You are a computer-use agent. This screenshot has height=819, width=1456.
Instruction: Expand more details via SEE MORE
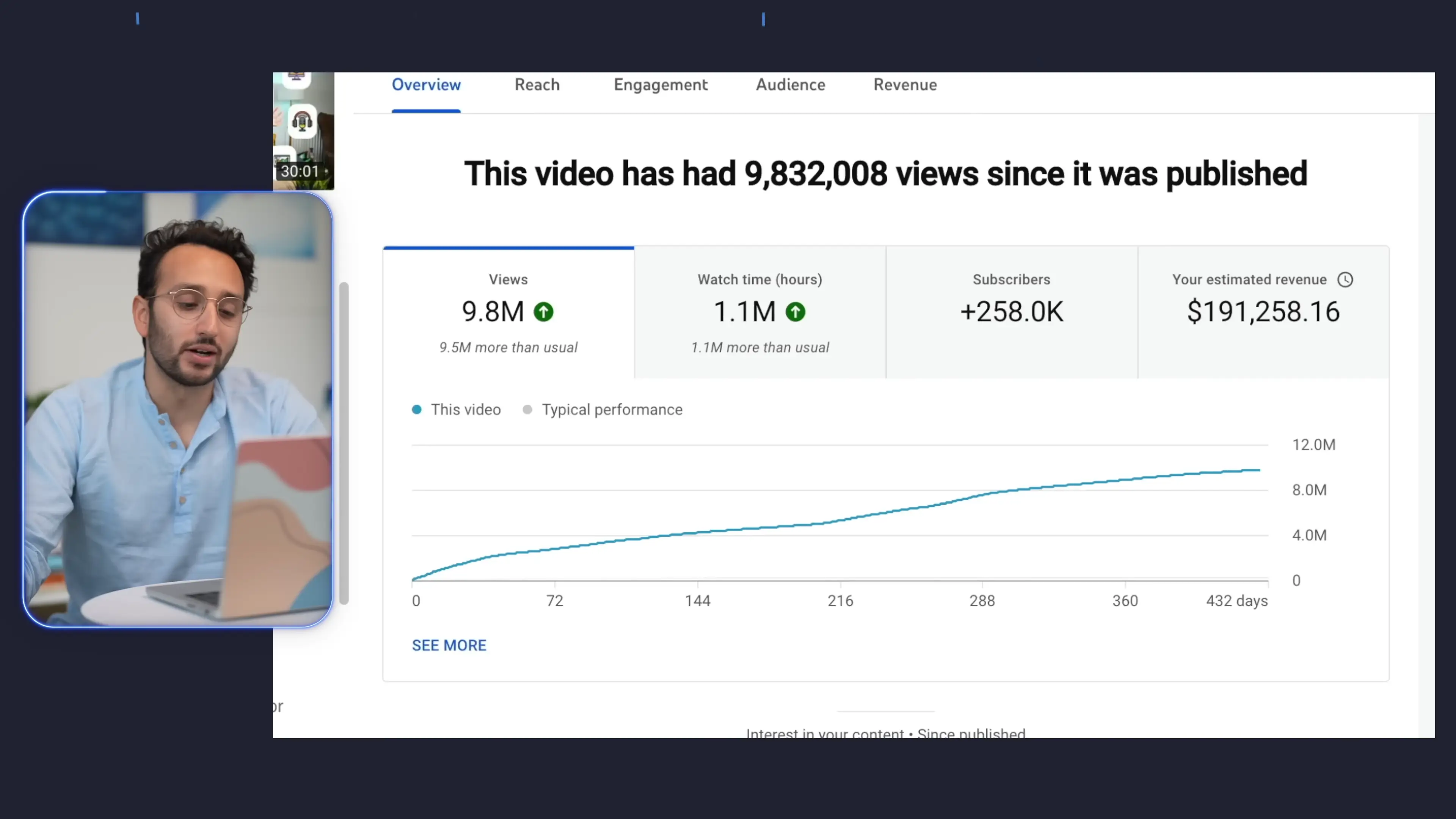[449, 645]
